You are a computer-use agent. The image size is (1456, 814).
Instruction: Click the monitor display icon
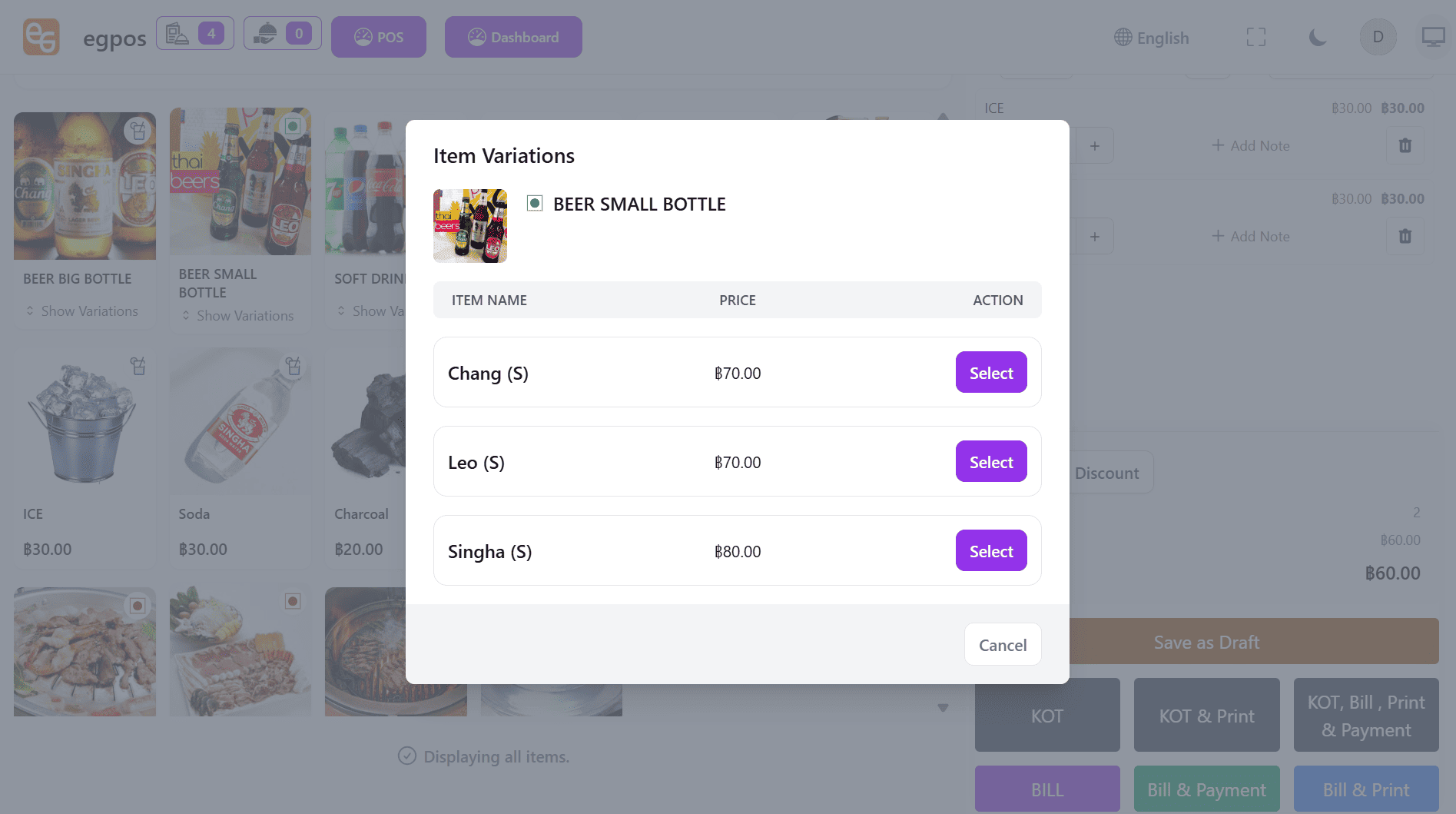coord(1433,37)
